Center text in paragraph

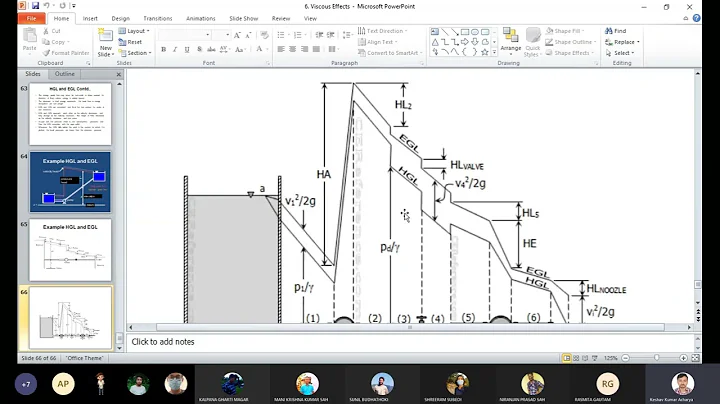[292, 49]
